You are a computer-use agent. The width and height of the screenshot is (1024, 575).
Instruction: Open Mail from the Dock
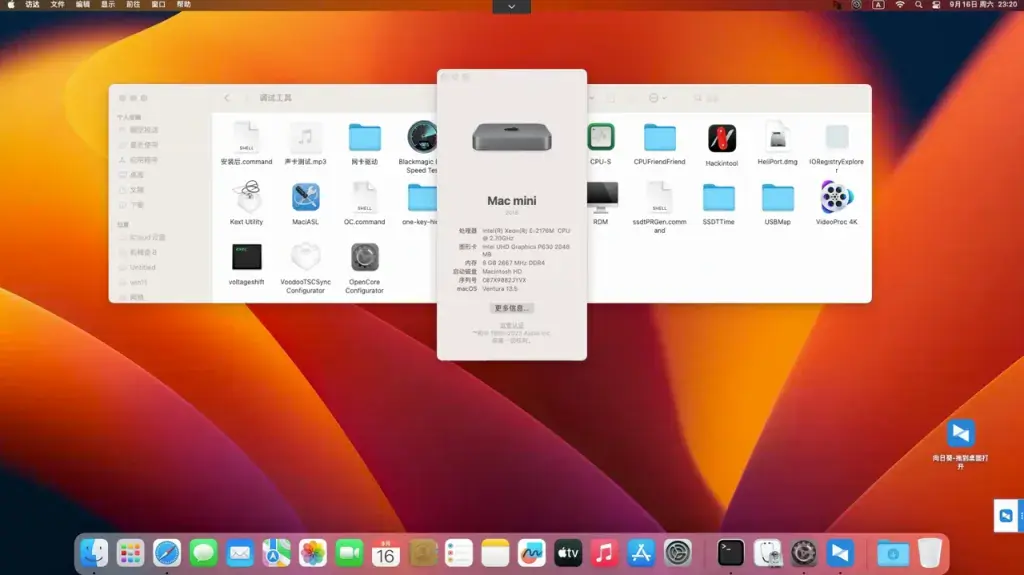click(240, 553)
